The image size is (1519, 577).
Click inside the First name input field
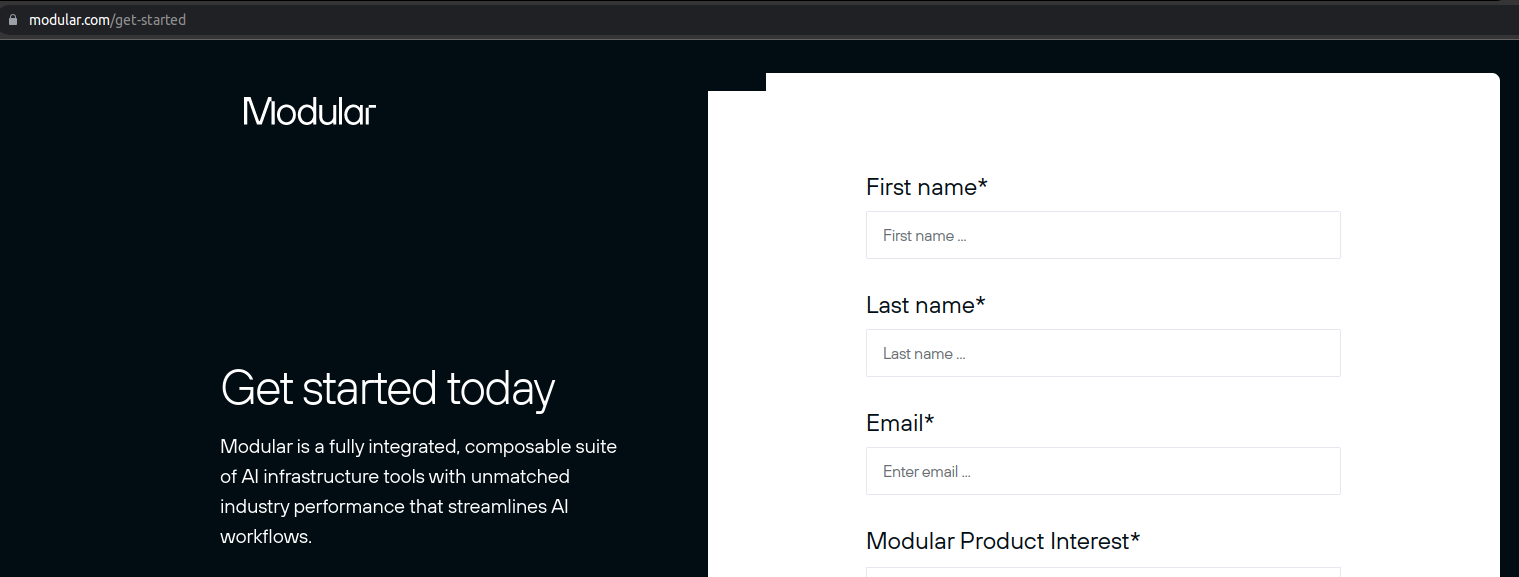1102,235
